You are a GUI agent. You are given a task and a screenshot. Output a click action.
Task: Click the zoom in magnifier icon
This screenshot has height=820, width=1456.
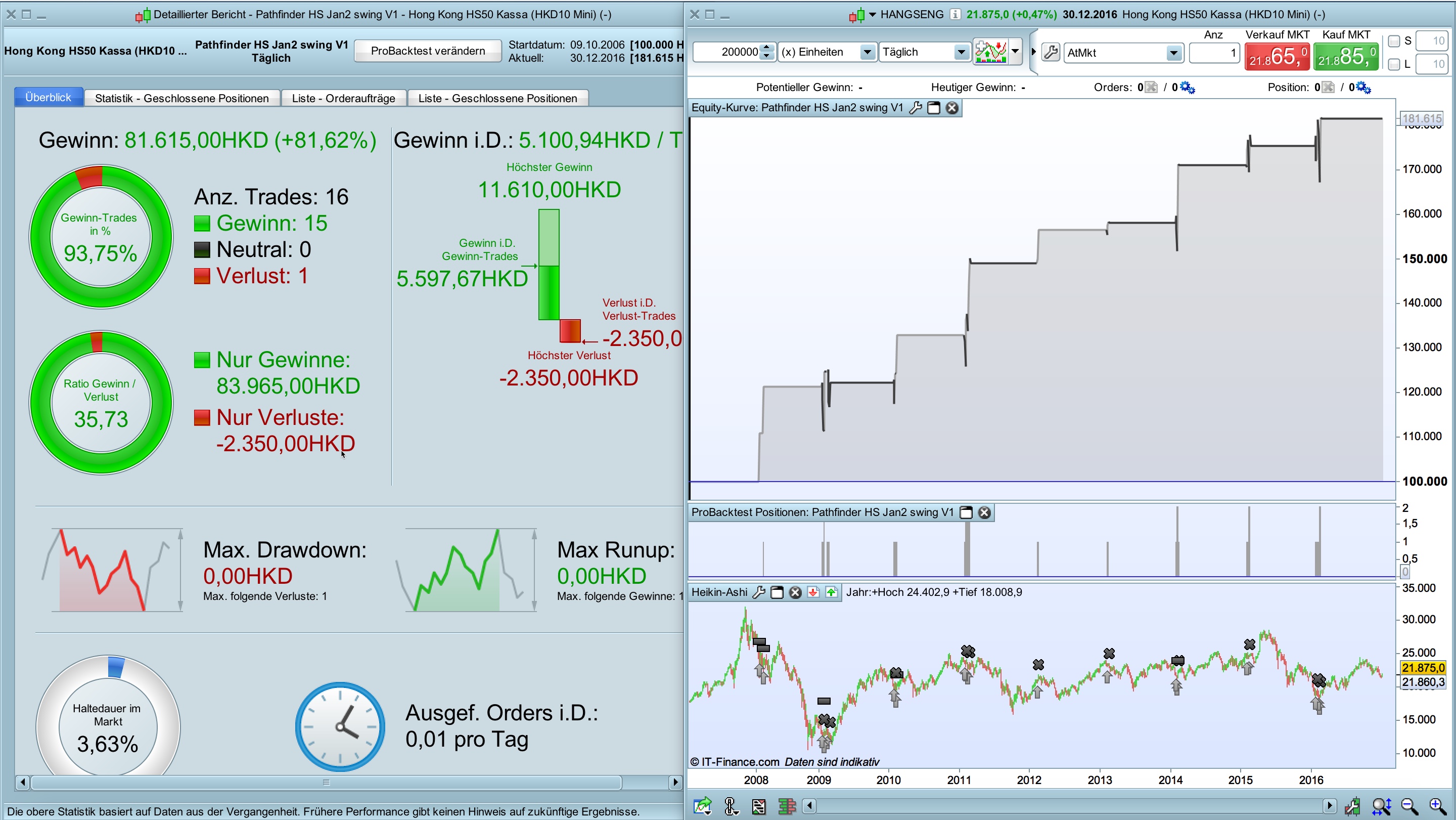(1437, 806)
